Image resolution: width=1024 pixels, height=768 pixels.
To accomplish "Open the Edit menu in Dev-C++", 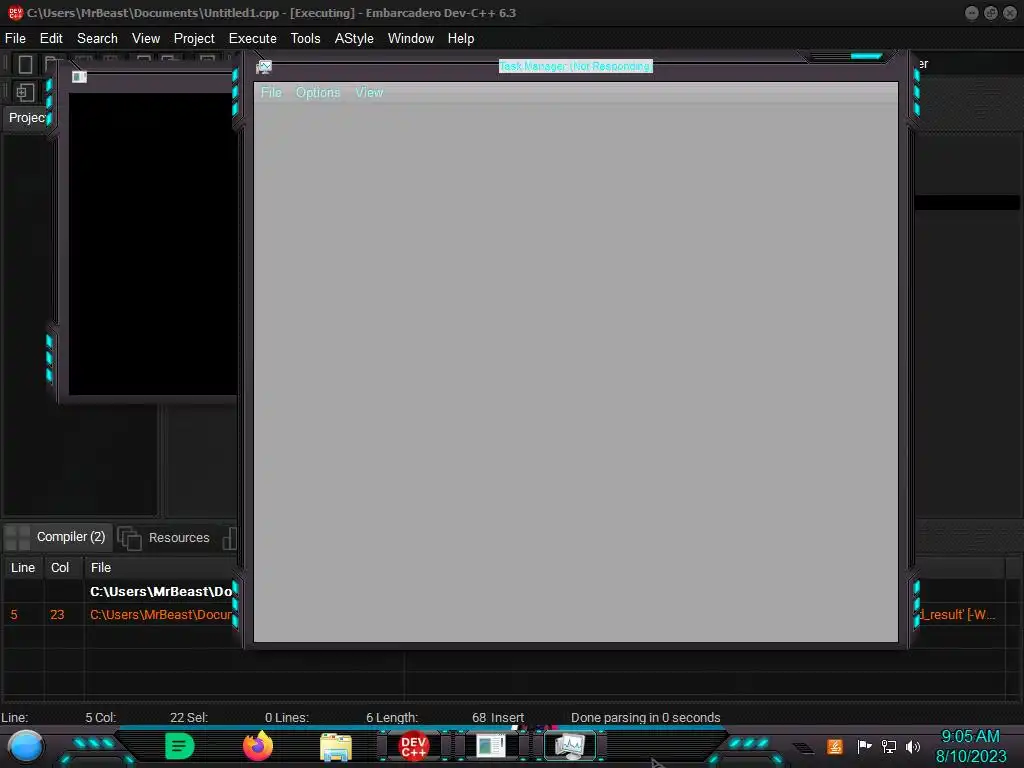I will click(x=51, y=39).
